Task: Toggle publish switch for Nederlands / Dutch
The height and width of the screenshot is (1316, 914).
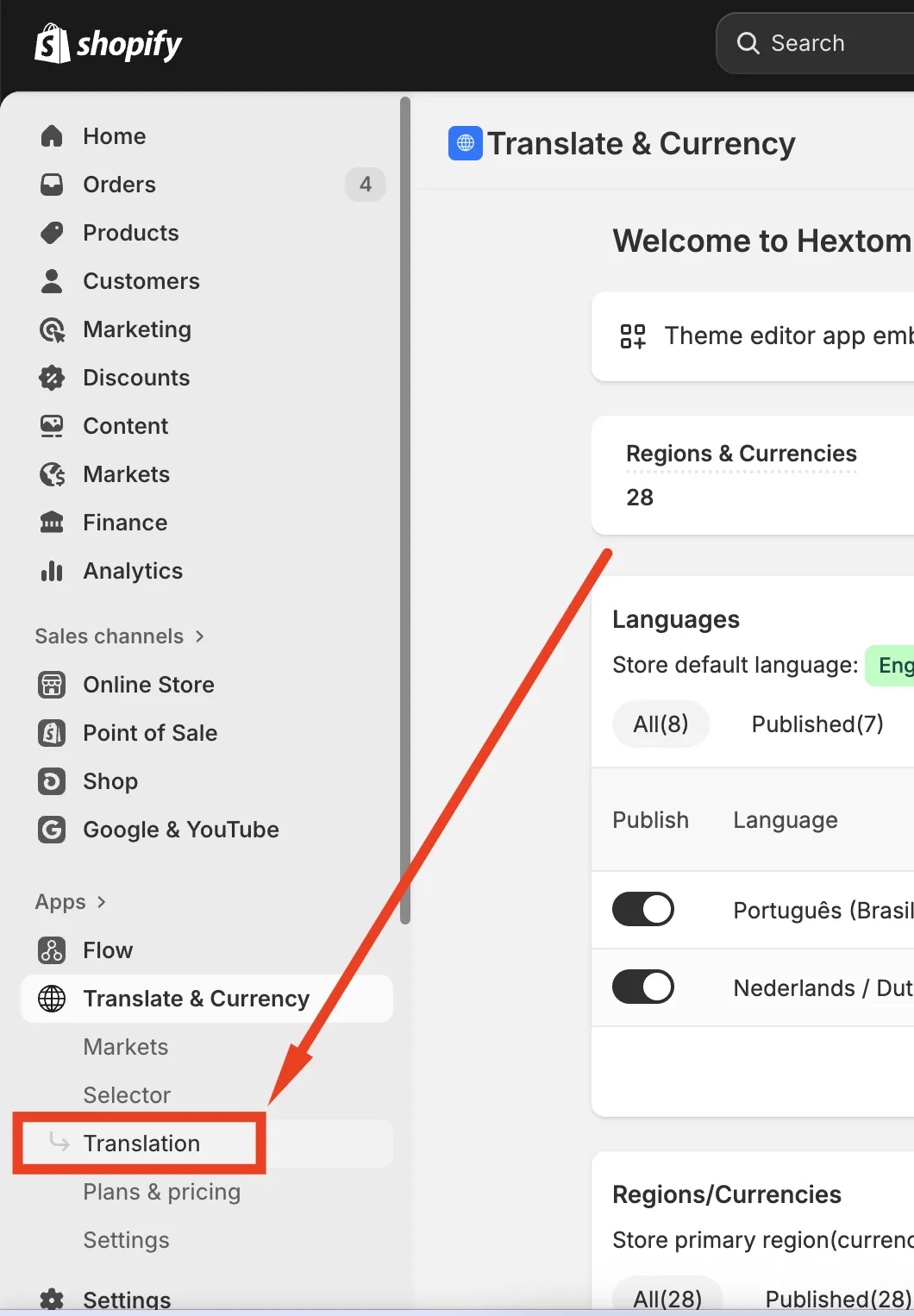Action: 643,987
